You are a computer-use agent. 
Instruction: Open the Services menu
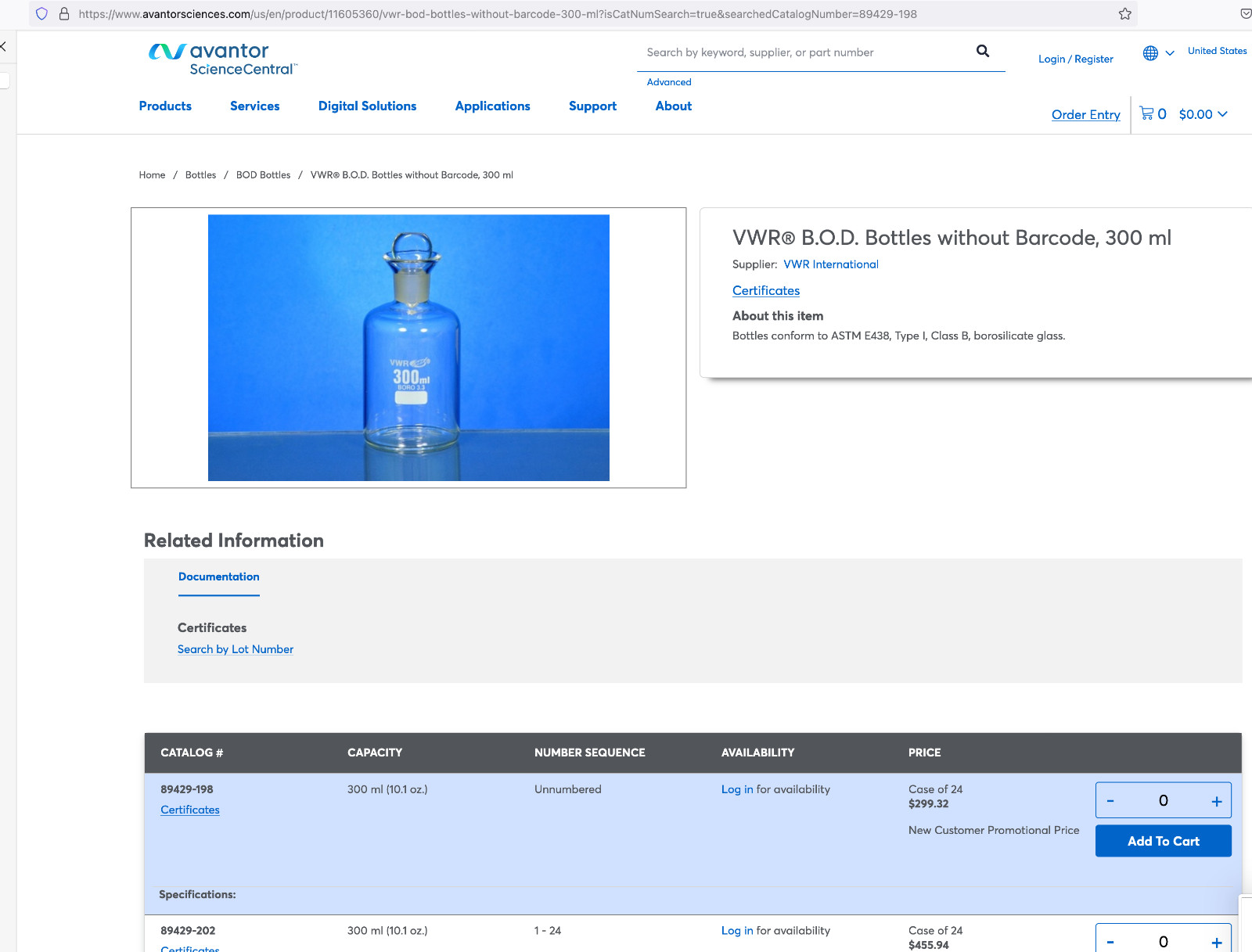[254, 106]
